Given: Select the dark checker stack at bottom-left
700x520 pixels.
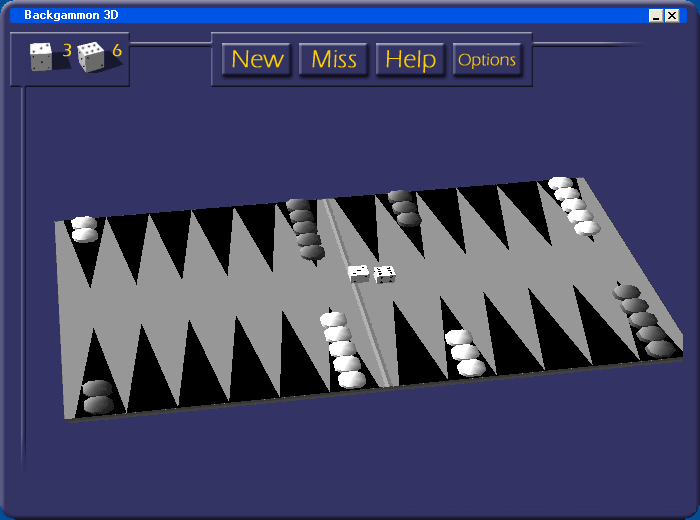Looking at the screenshot, I should click(98, 397).
